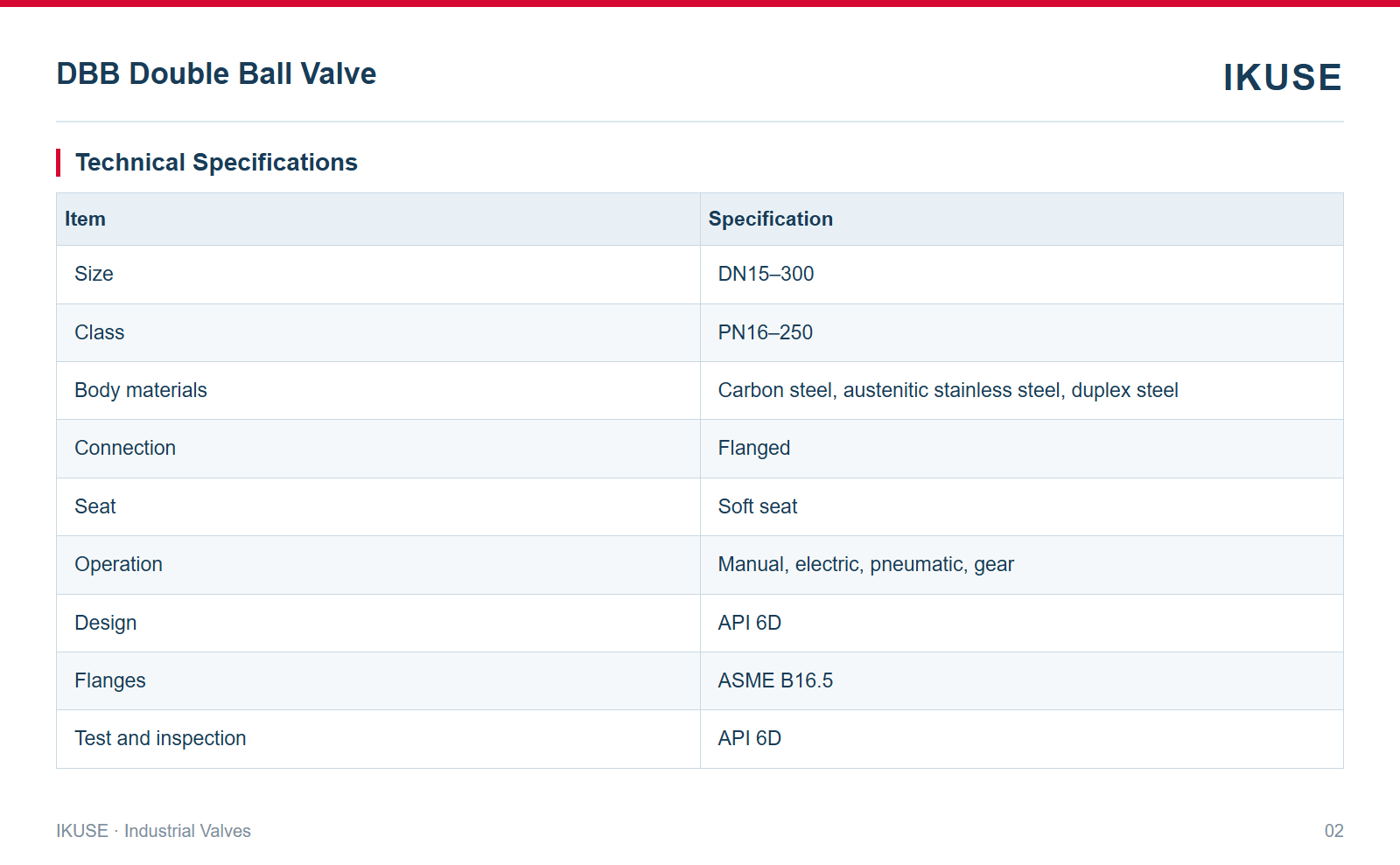Click API 6D in Test and inspection row
Viewport: 1400px width, 865px height.
point(749,738)
